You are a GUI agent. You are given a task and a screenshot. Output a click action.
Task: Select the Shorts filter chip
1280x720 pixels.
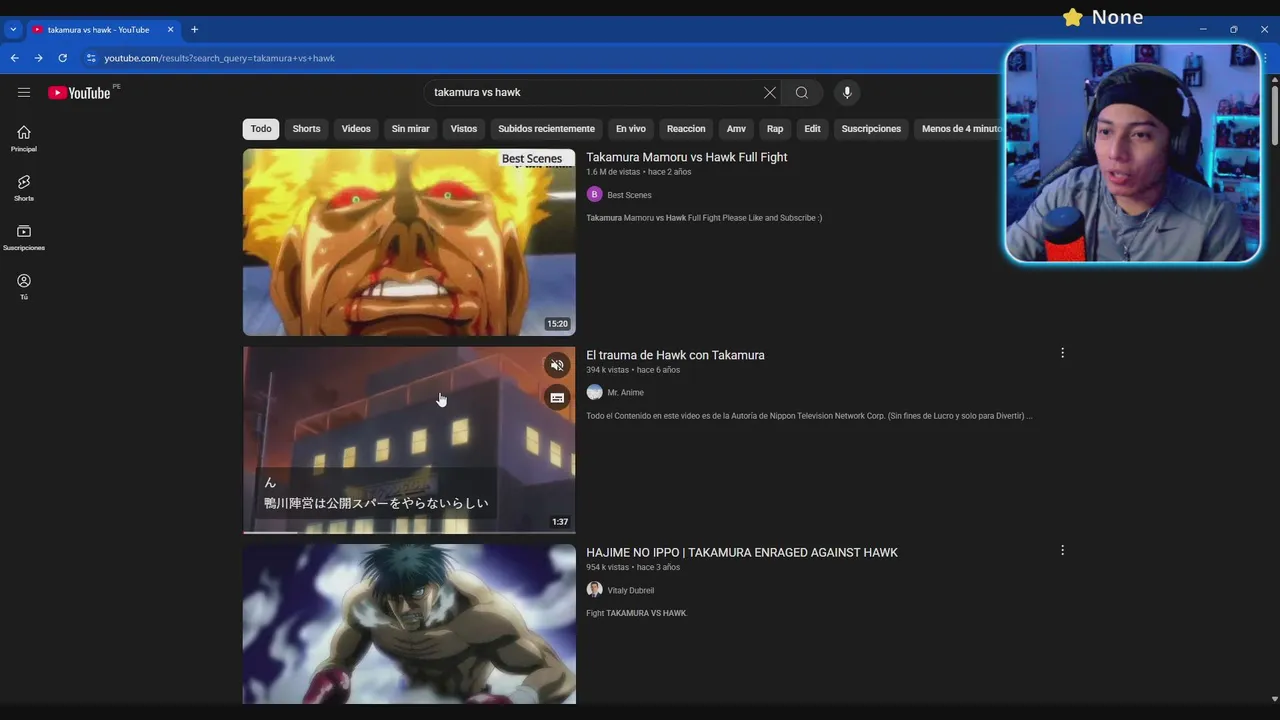(x=306, y=129)
